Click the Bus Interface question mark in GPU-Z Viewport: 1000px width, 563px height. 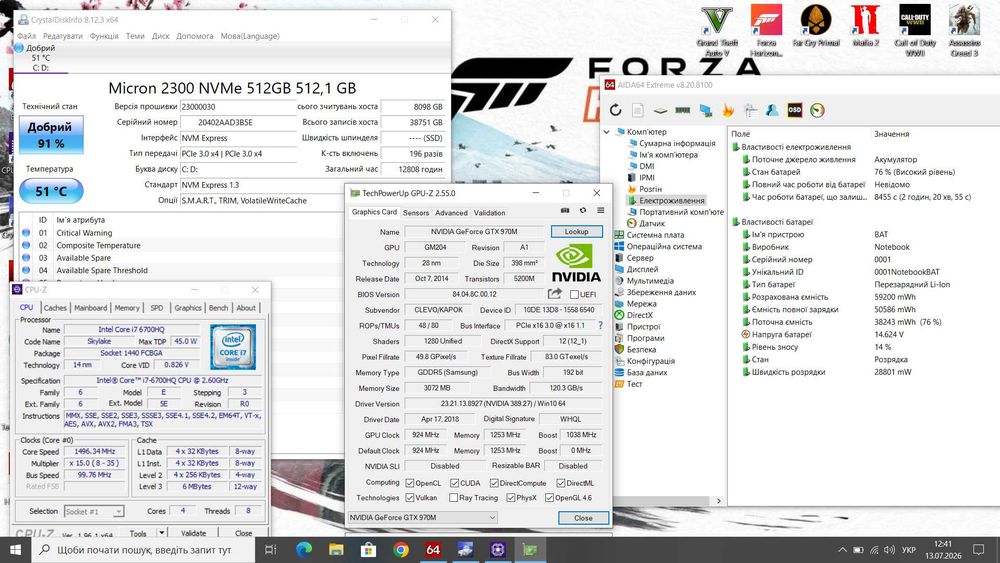600,325
